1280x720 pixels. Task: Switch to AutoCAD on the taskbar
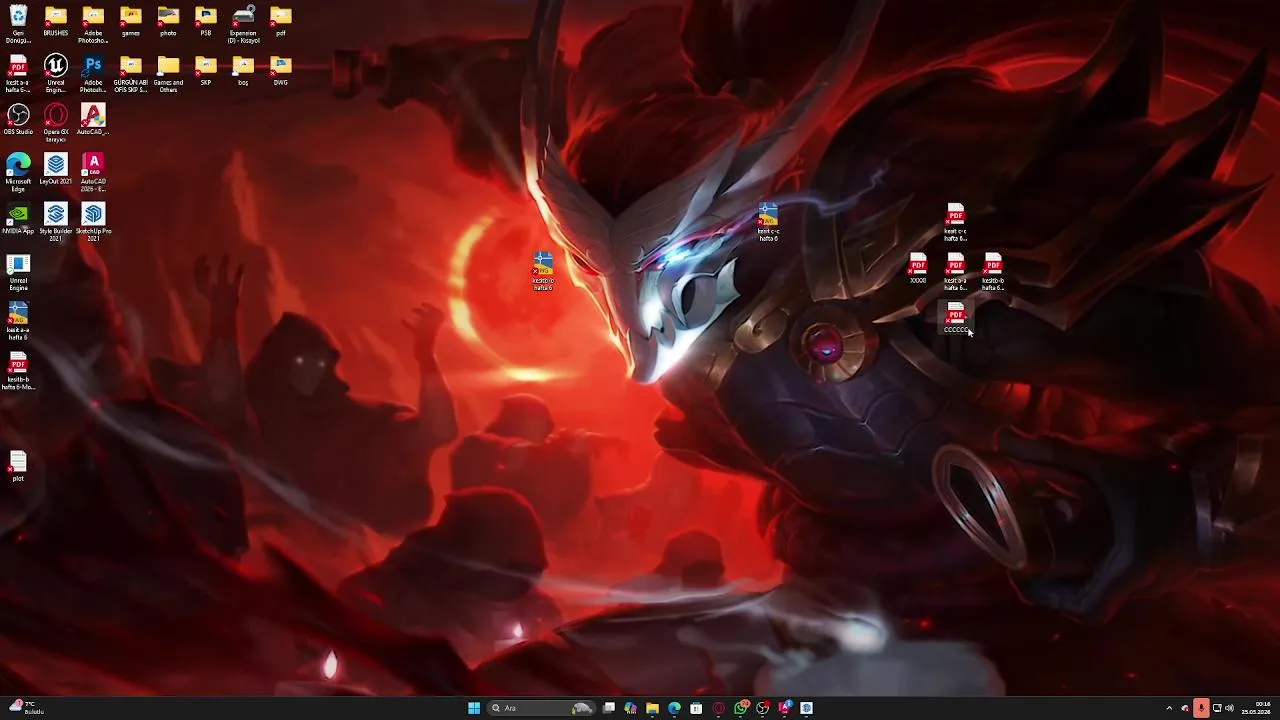tap(785, 708)
